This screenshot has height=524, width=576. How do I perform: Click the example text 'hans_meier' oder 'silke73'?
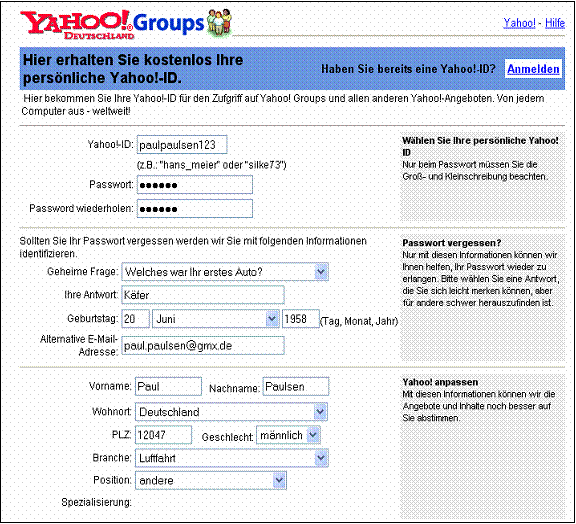211,165
